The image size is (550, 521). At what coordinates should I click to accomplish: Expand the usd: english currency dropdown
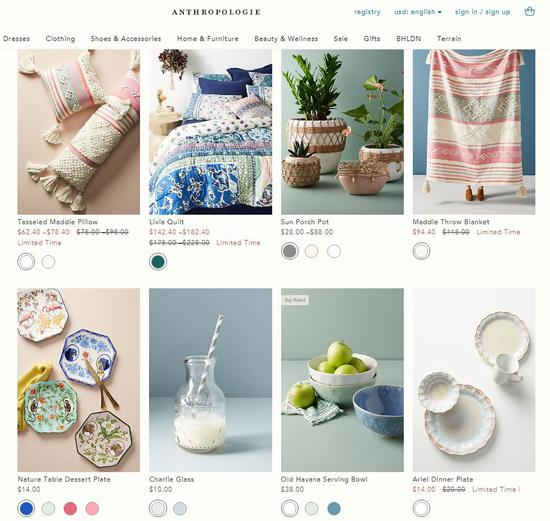click(418, 12)
